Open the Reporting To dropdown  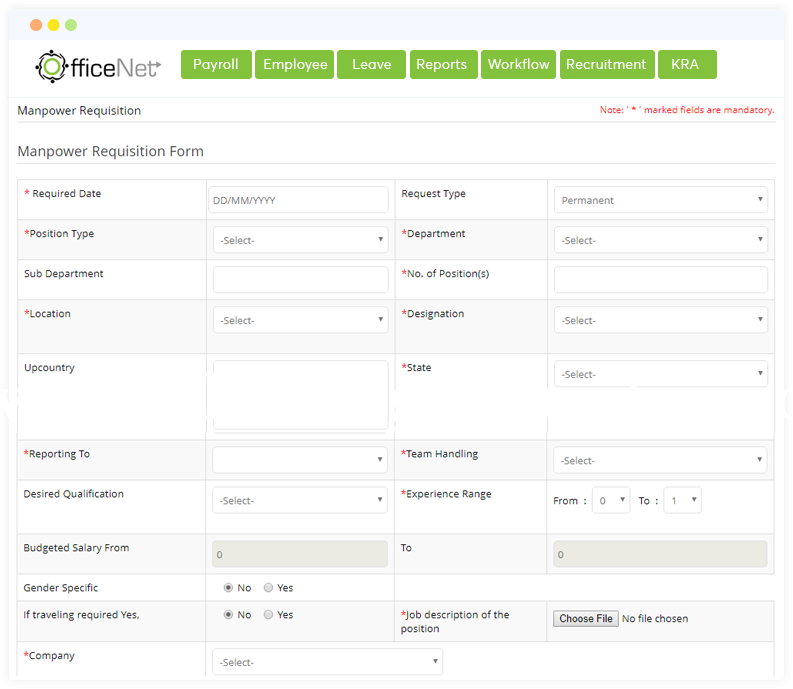300,460
